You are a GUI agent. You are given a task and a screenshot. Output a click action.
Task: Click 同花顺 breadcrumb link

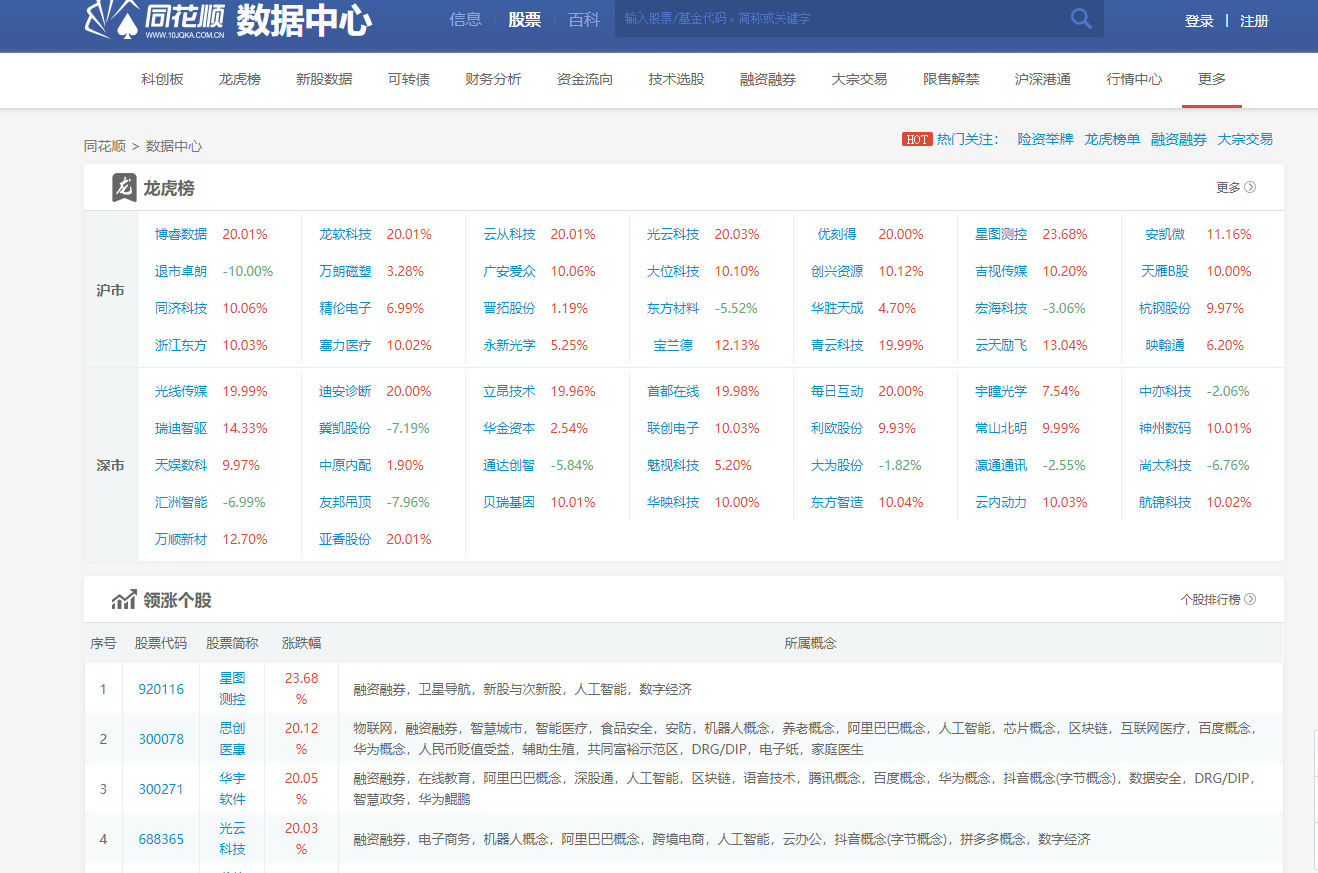click(x=105, y=146)
